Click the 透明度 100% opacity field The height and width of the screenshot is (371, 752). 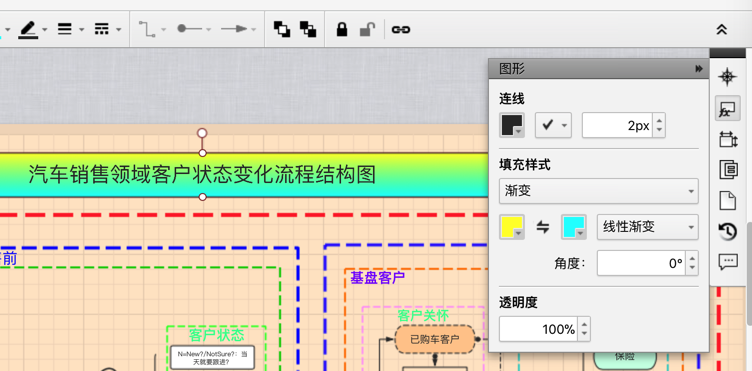538,329
